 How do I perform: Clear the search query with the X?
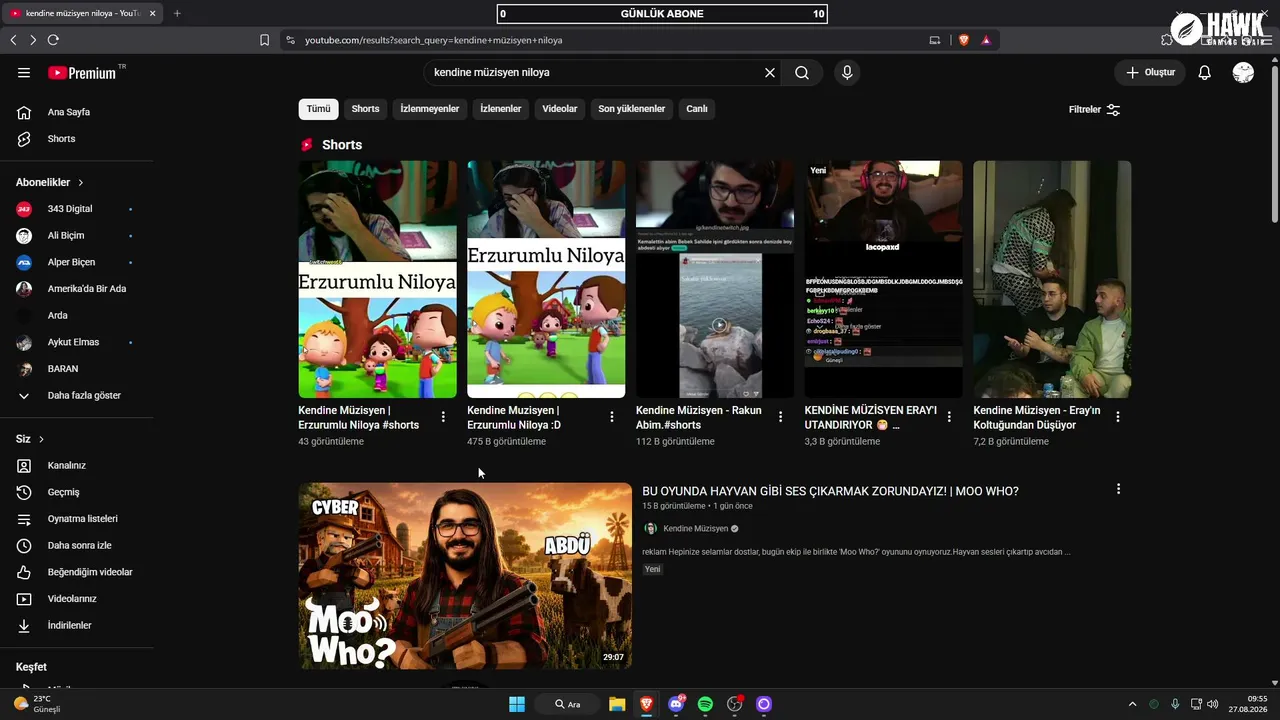(x=770, y=72)
